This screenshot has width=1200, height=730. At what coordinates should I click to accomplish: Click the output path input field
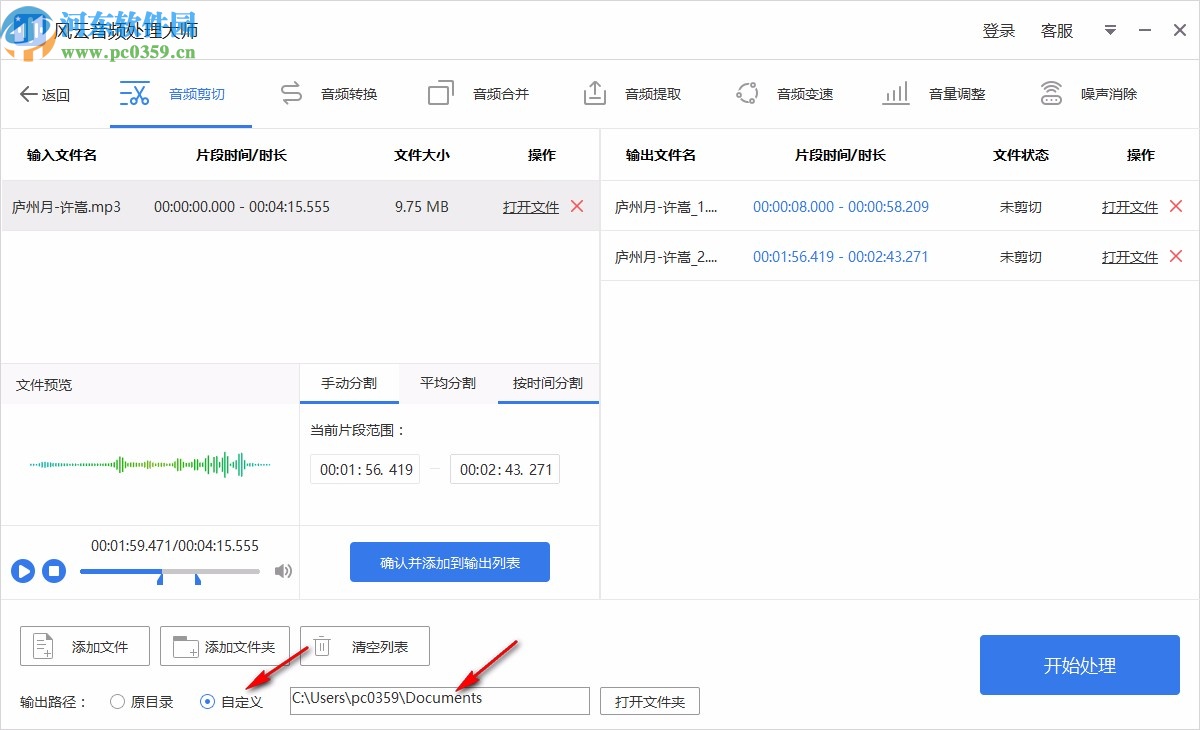tap(440, 700)
